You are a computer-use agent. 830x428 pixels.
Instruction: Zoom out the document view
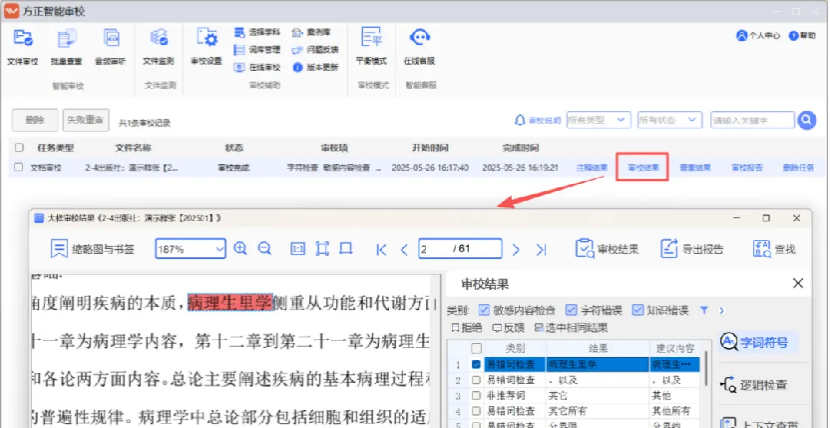[265, 249]
